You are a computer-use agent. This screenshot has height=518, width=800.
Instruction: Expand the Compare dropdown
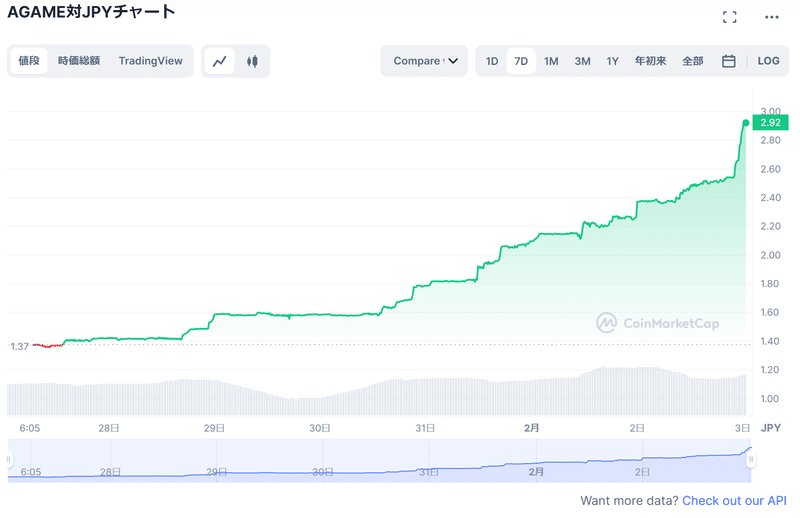(x=424, y=61)
